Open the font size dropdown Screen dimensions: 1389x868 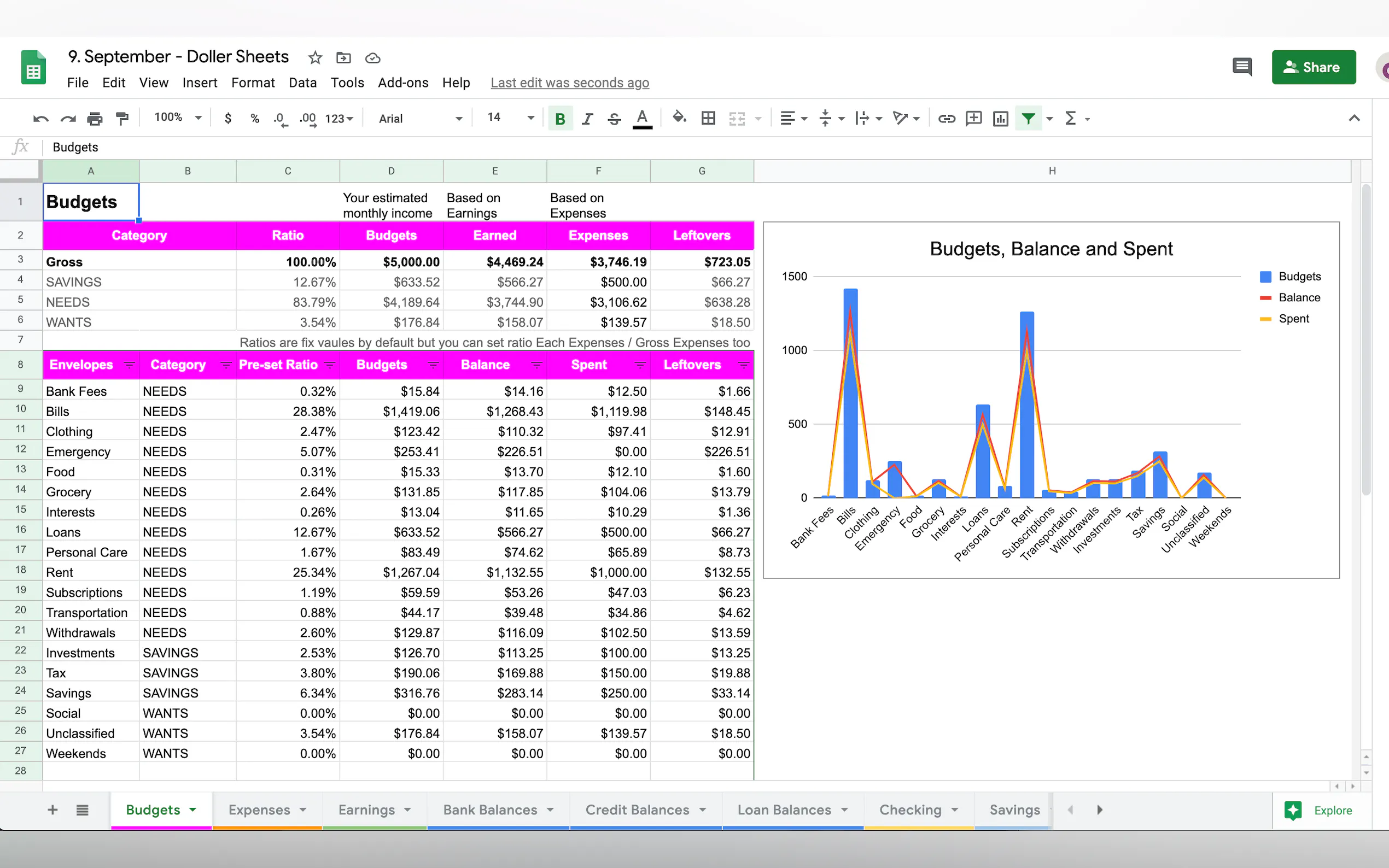tap(510, 118)
